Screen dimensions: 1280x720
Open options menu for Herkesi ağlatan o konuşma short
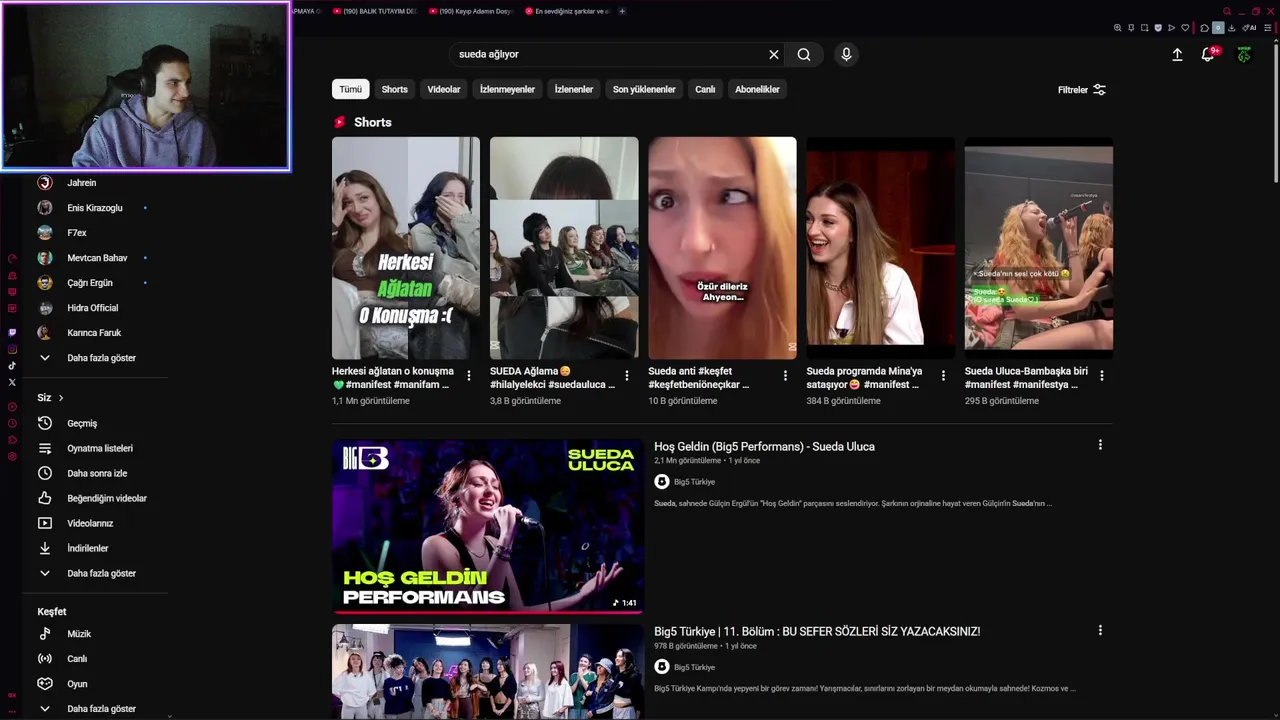click(469, 376)
